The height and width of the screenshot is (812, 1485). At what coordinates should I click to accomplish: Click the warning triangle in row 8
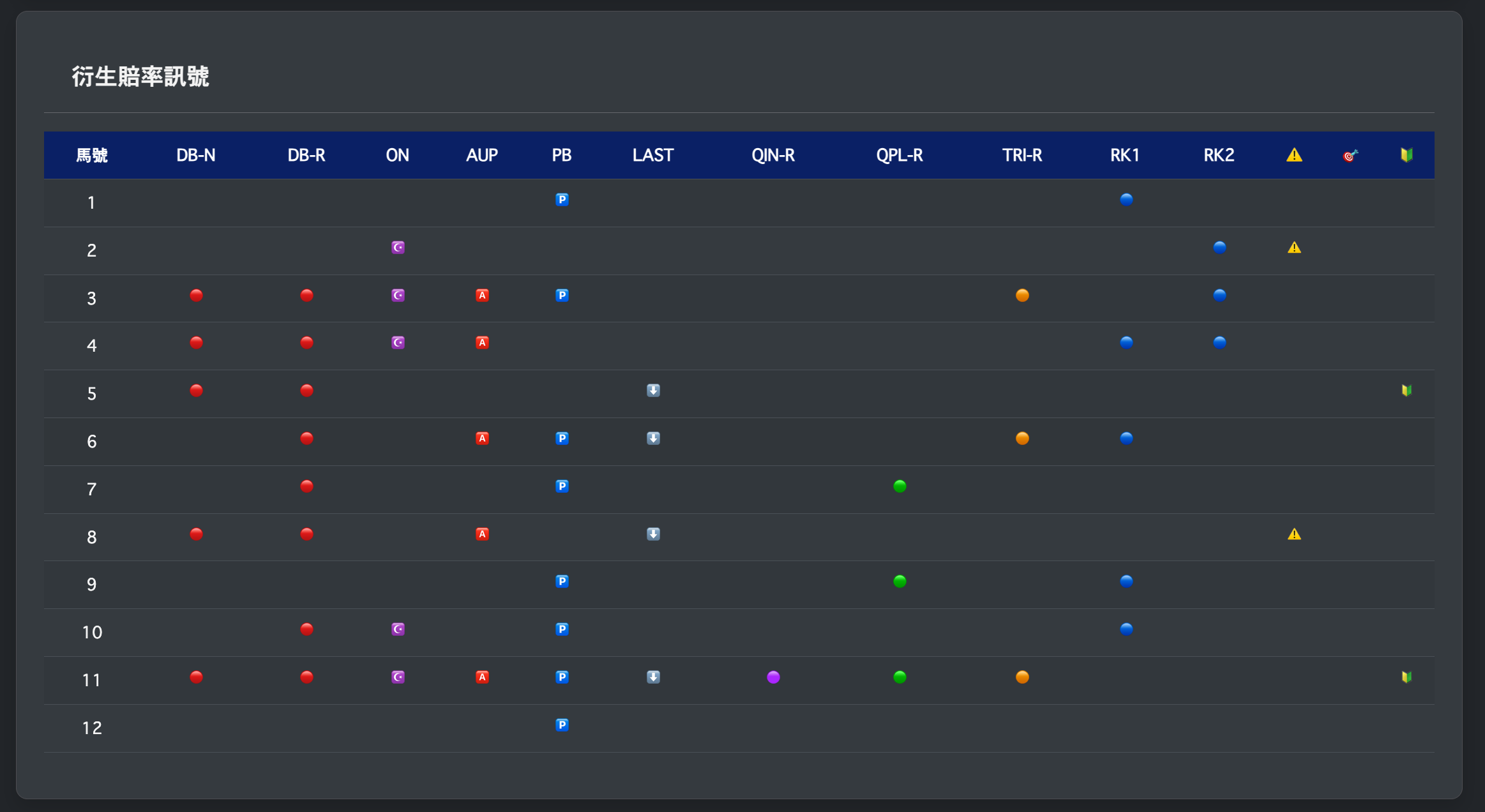[1294, 534]
